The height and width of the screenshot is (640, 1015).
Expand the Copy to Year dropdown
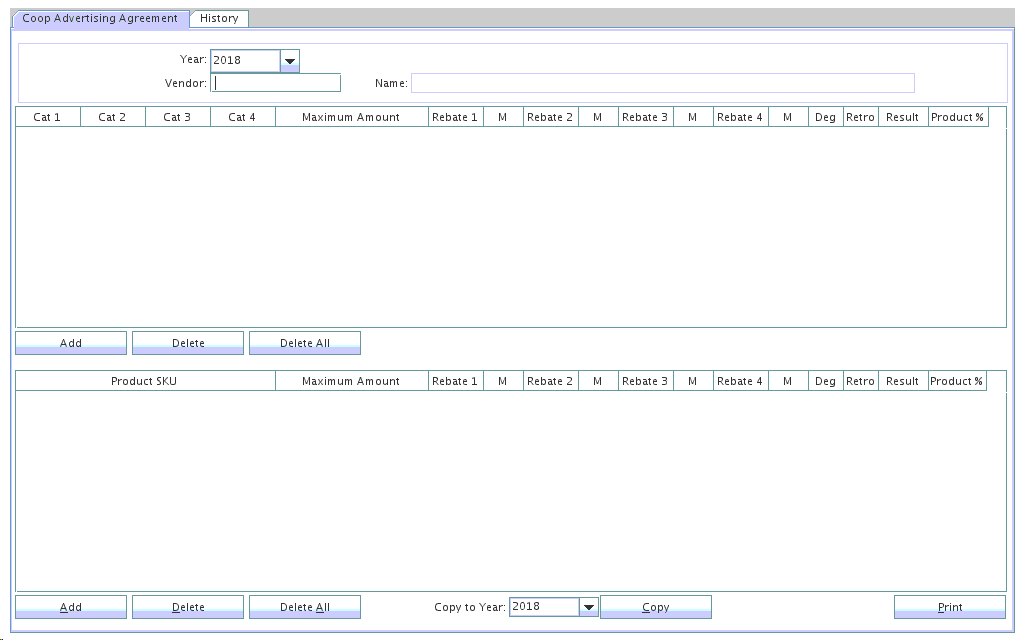[x=589, y=607]
